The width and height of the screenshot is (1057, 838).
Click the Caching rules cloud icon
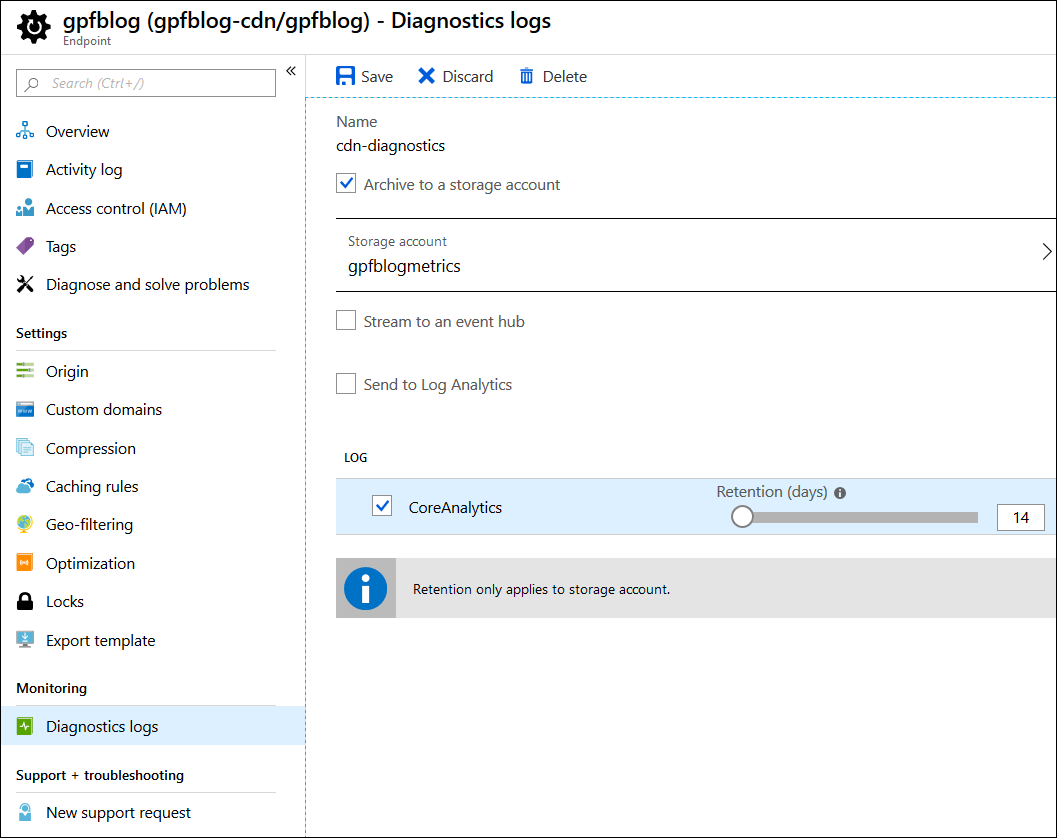pyautogui.click(x=26, y=487)
